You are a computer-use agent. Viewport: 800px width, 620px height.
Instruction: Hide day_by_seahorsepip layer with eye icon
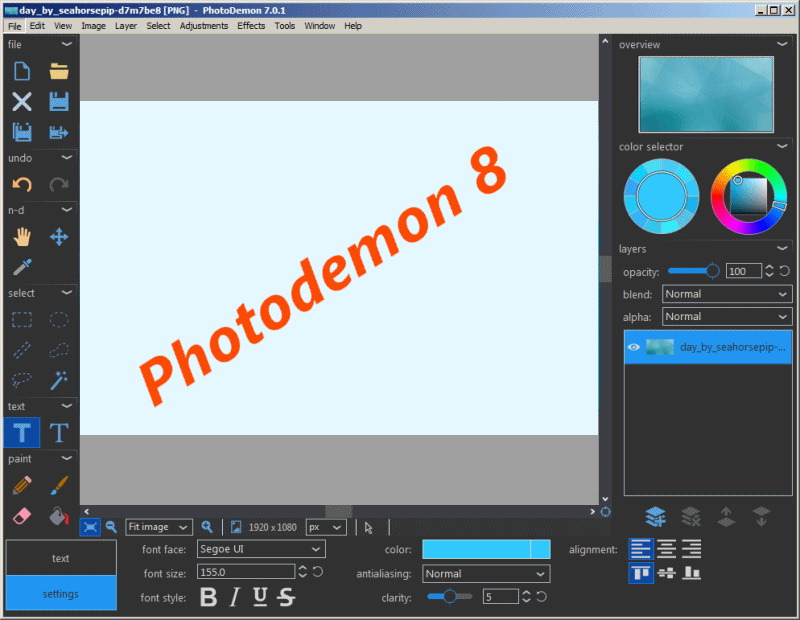point(633,348)
